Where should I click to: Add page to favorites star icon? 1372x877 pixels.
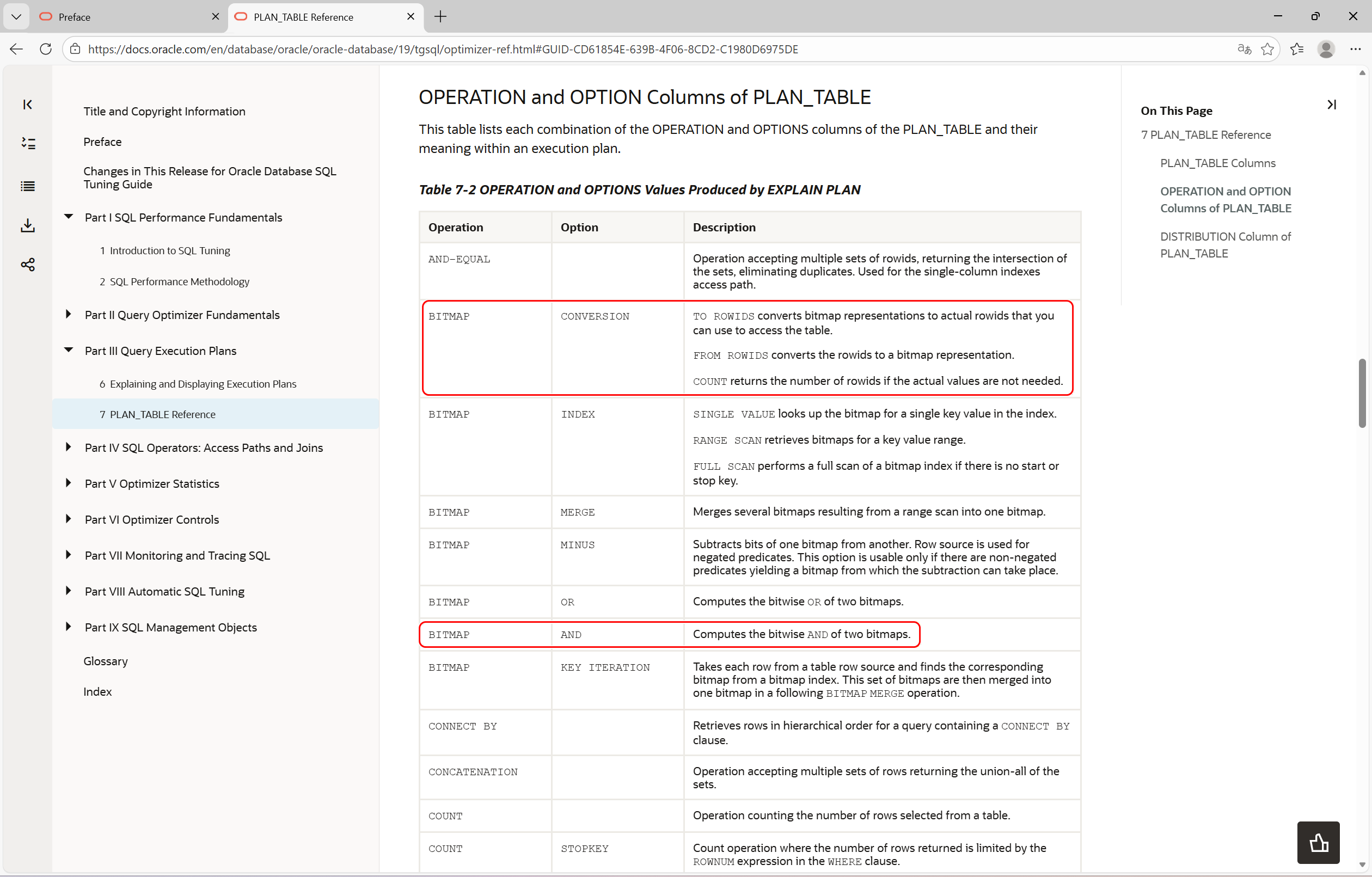pos(1266,49)
